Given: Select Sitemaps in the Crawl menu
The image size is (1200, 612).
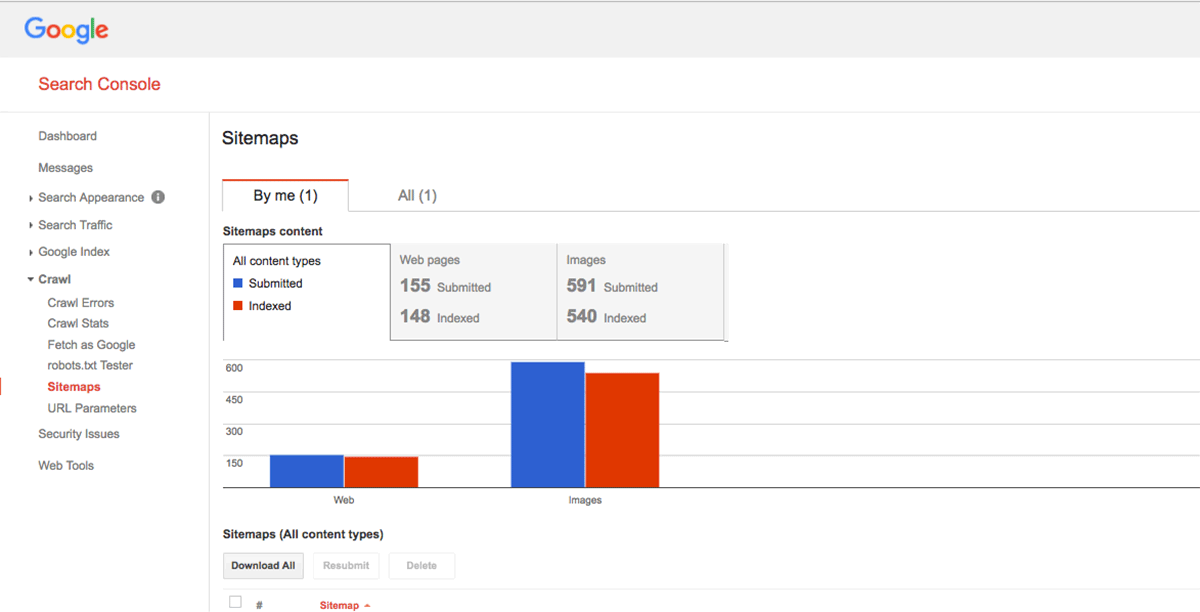Looking at the screenshot, I should [74, 387].
